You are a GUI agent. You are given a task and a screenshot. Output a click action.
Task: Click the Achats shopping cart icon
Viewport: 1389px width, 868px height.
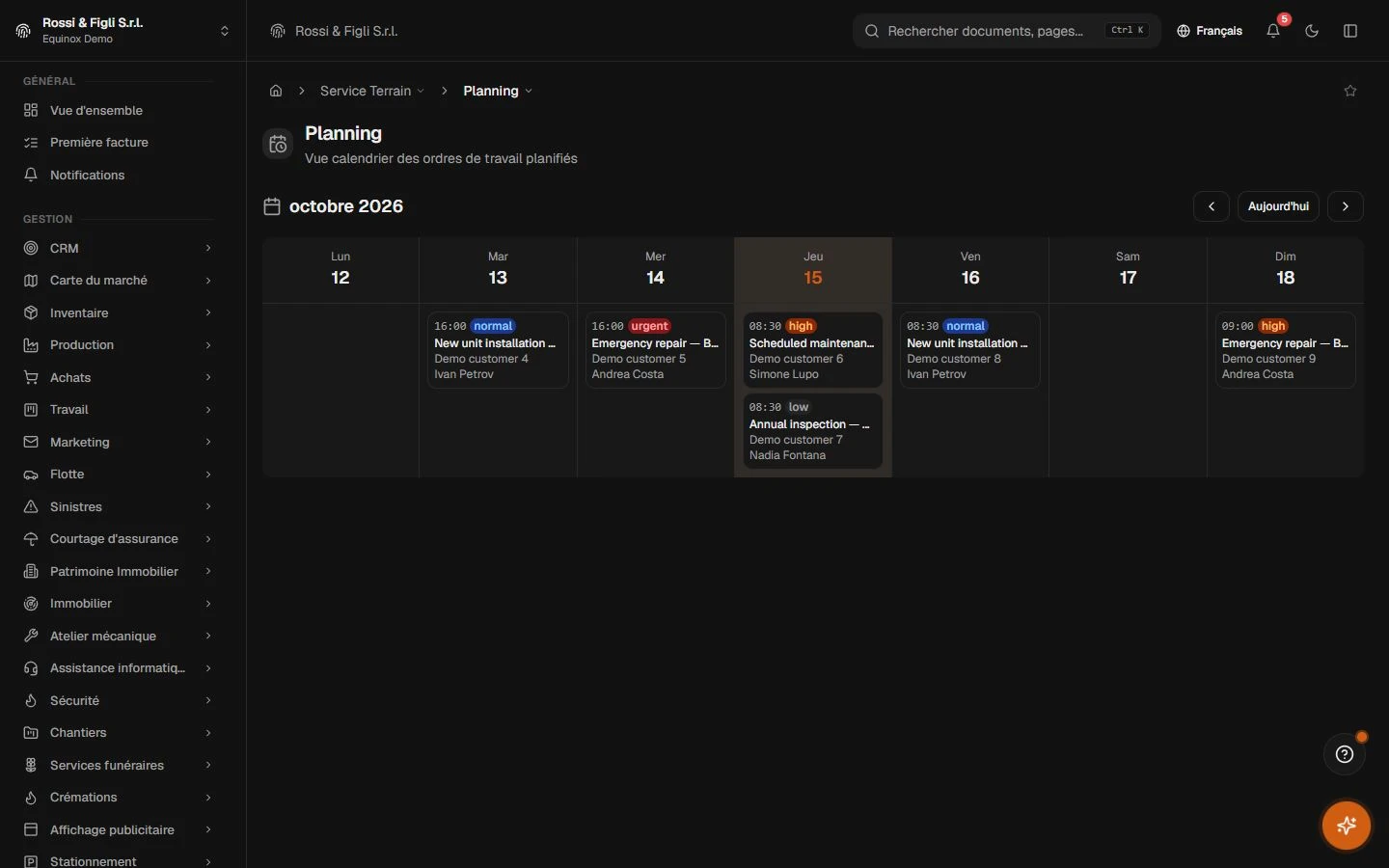tap(31, 378)
